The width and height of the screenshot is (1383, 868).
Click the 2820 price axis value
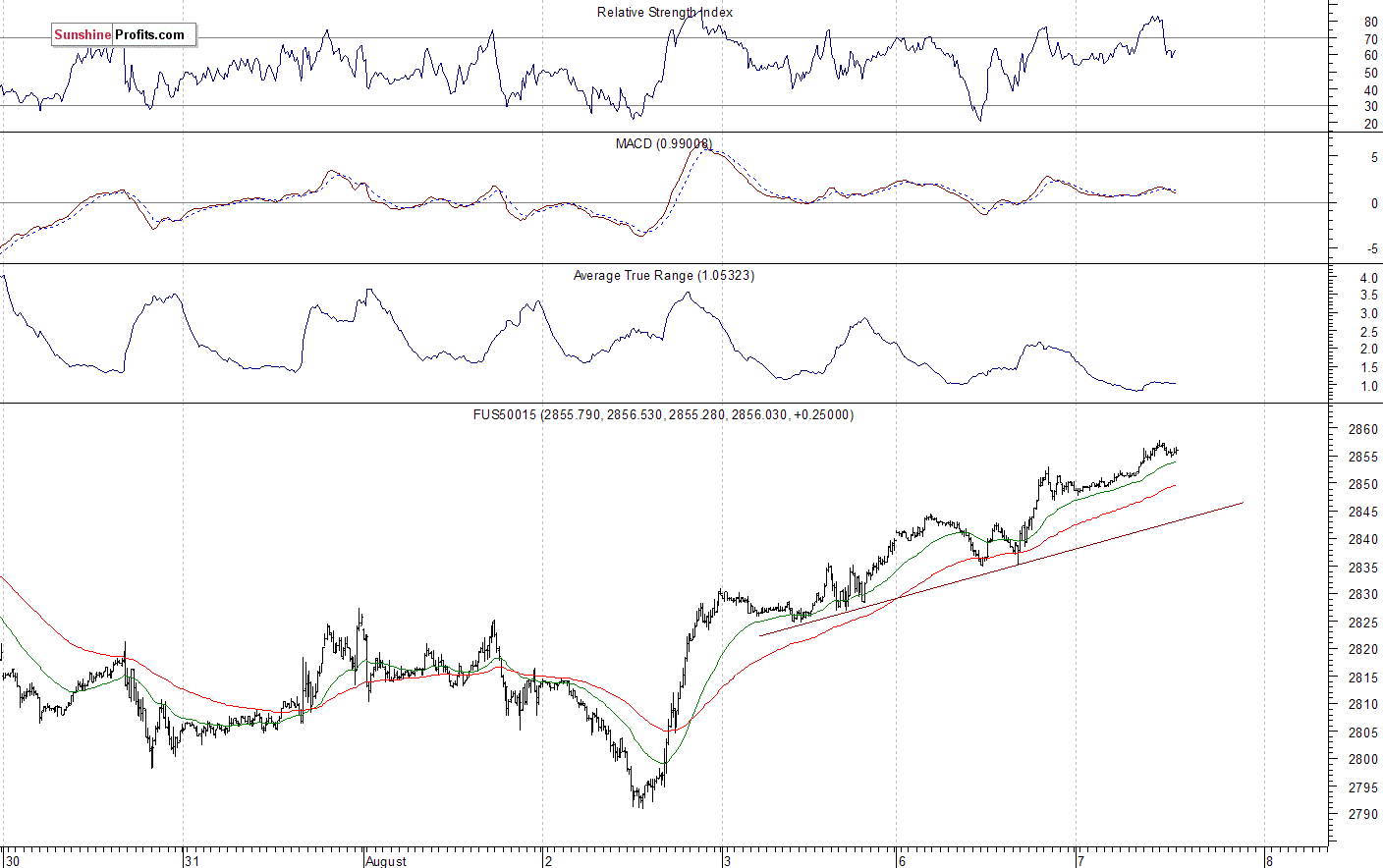1362,649
